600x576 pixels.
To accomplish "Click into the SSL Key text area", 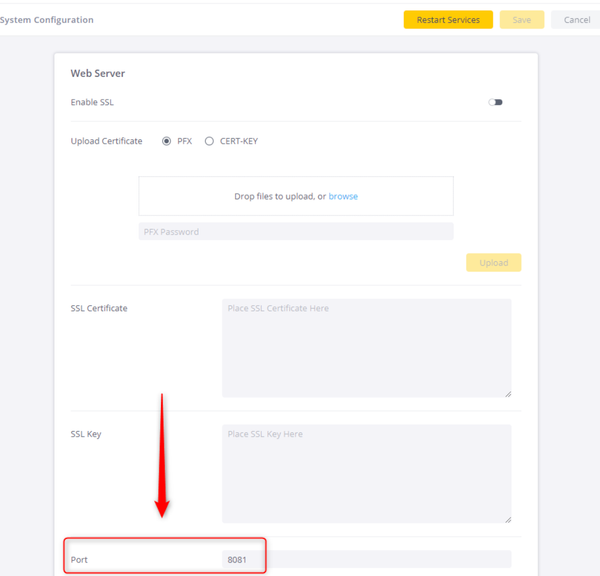I will pyautogui.click(x=367, y=473).
